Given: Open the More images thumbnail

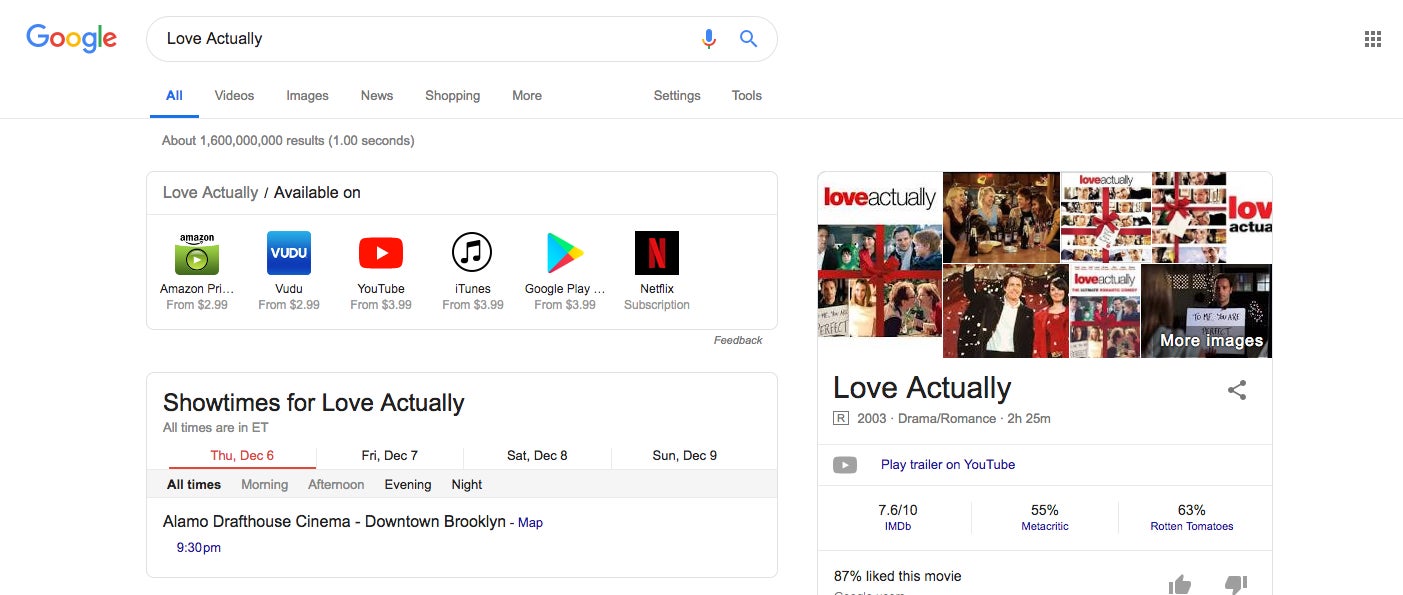Looking at the screenshot, I should pos(1207,310).
